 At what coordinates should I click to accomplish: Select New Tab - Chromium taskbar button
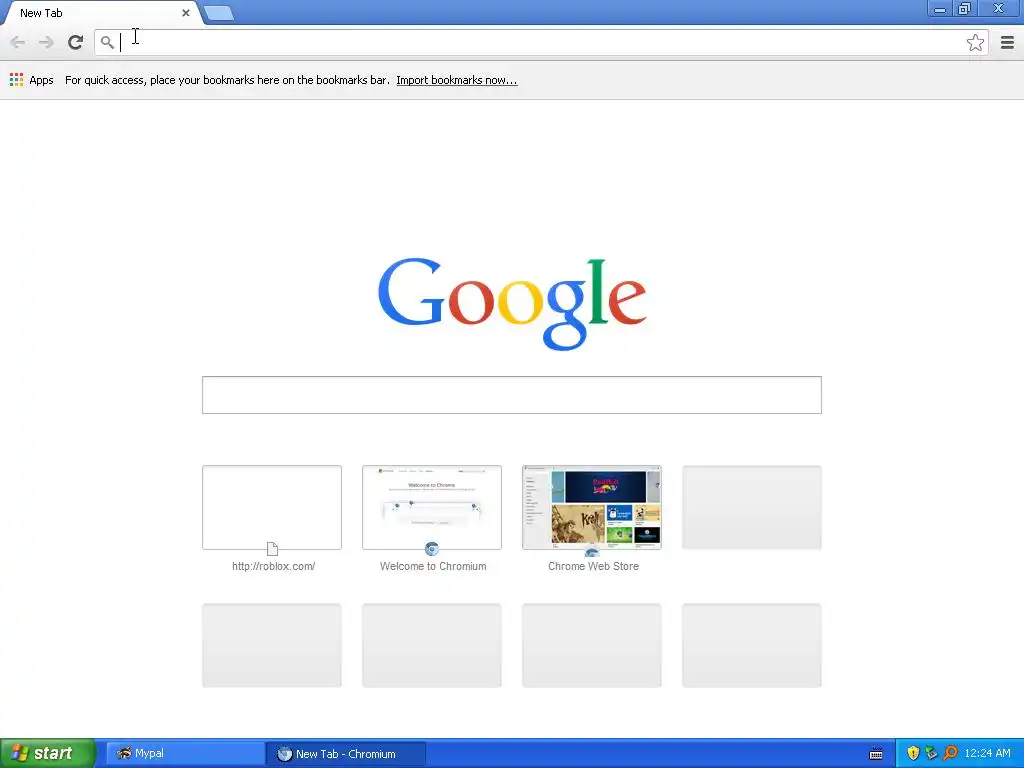346,754
